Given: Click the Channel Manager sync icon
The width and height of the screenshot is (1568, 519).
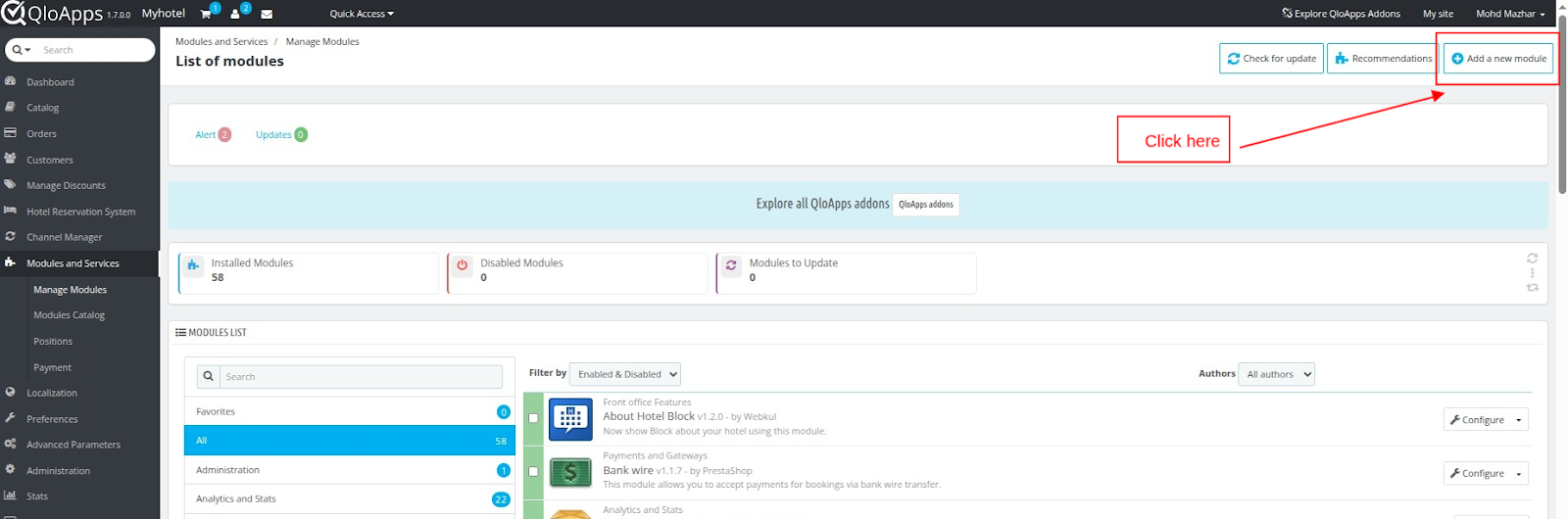Looking at the screenshot, I should click(10, 236).
